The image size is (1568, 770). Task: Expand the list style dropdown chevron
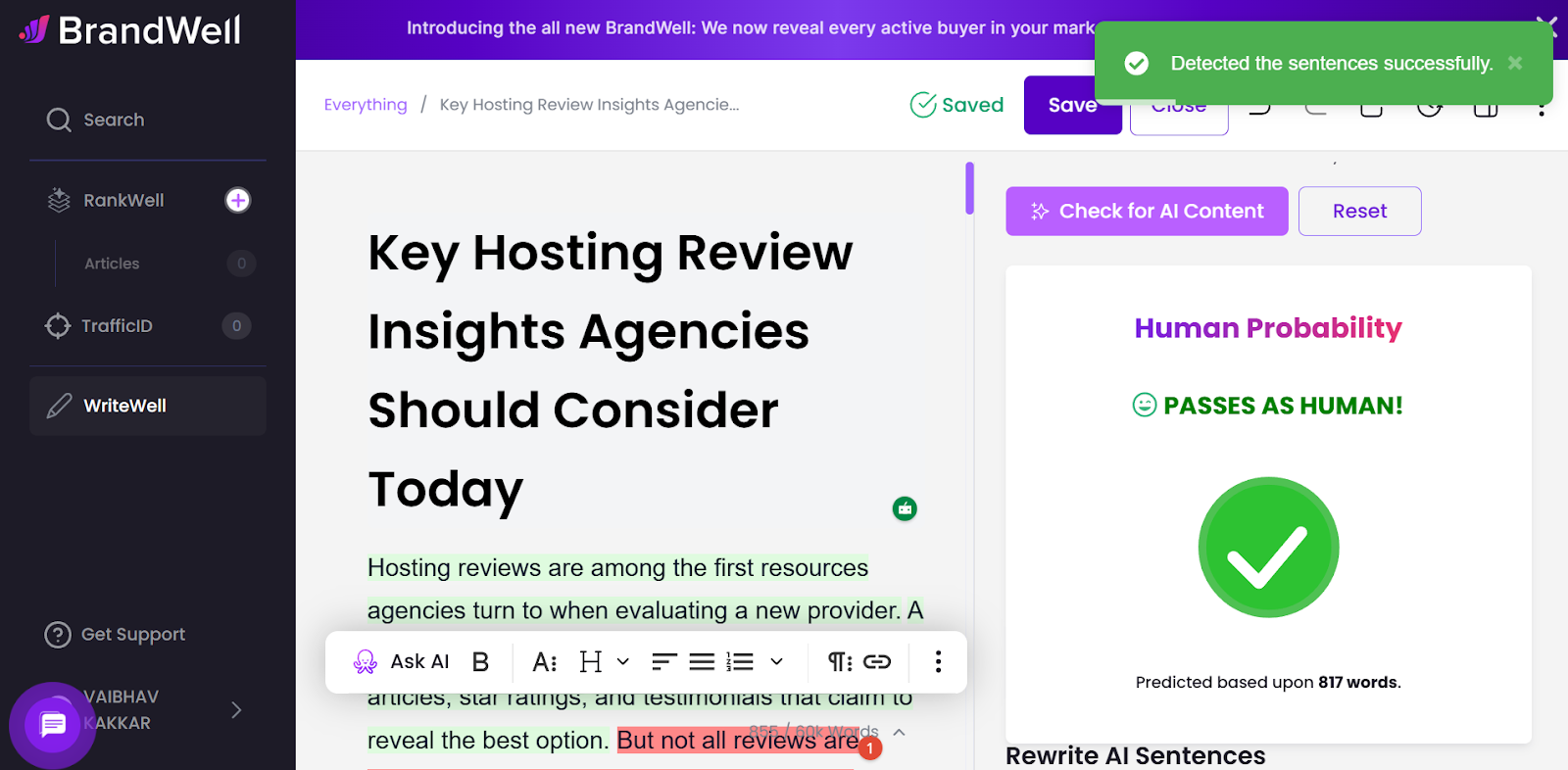[x=777, y=662]
